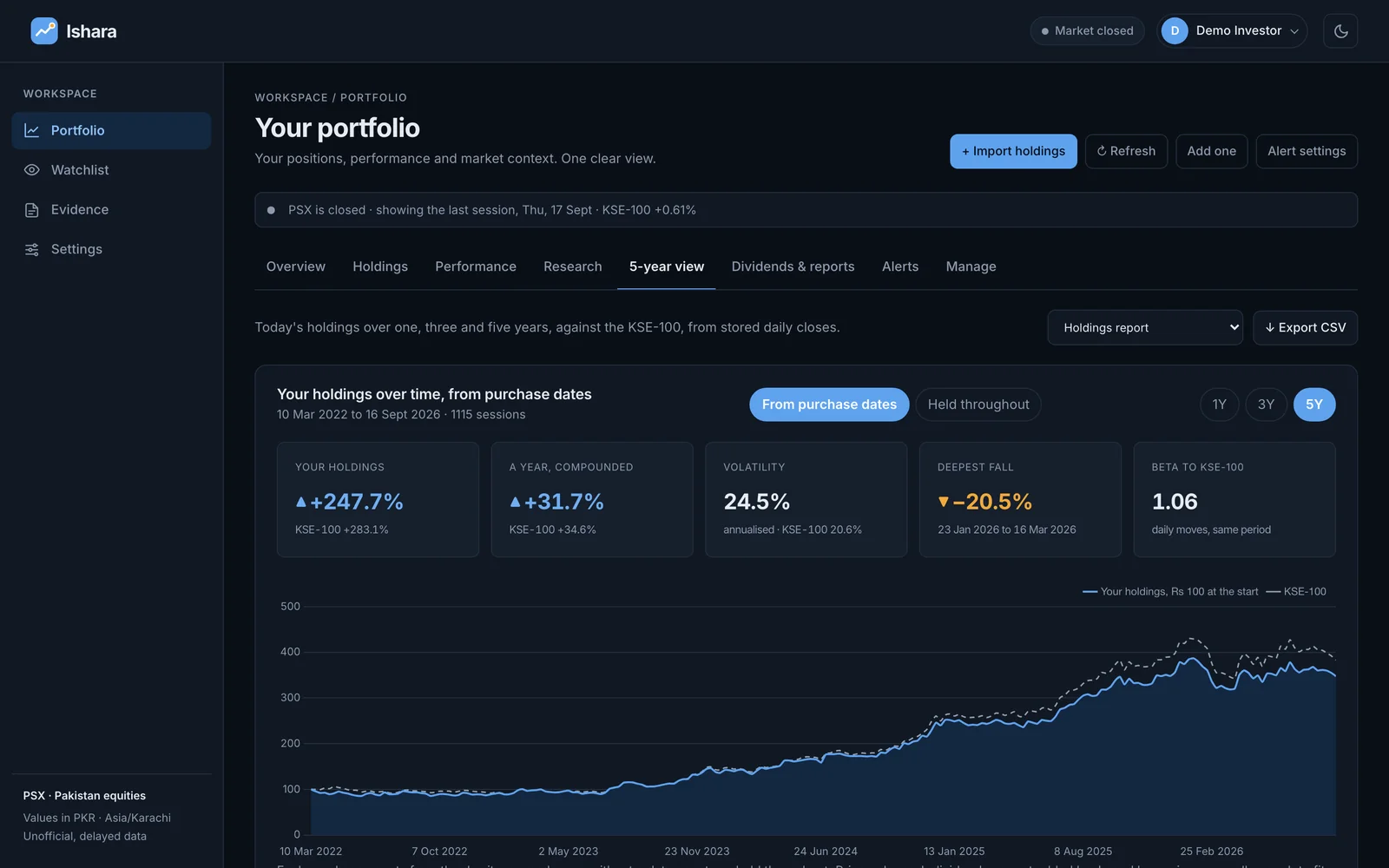Open the Holdings report dropdown
Viewport: 1389px width, 868px height.
tap(1145, 328)
